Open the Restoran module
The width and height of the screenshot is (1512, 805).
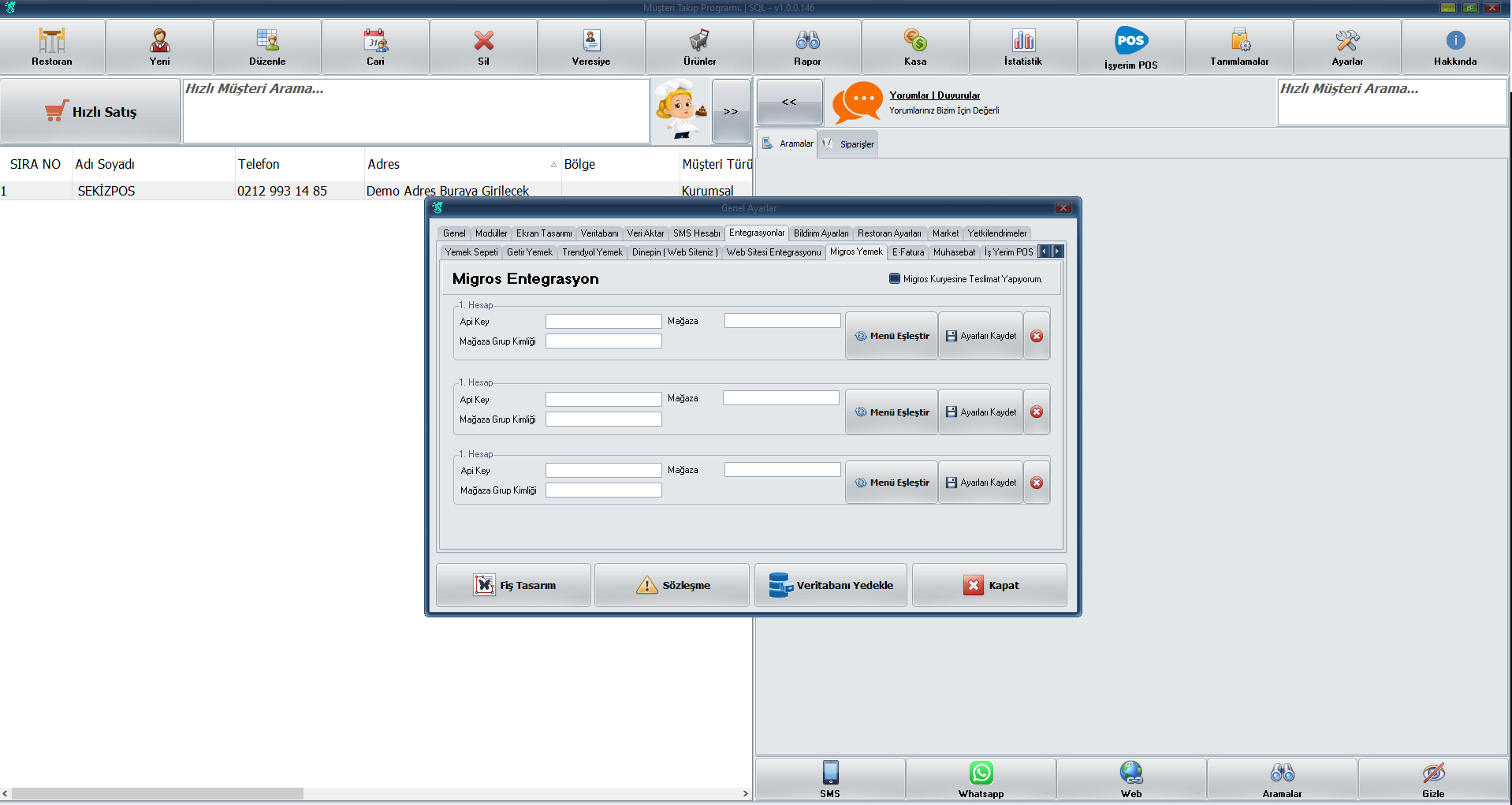pos(52,47)
